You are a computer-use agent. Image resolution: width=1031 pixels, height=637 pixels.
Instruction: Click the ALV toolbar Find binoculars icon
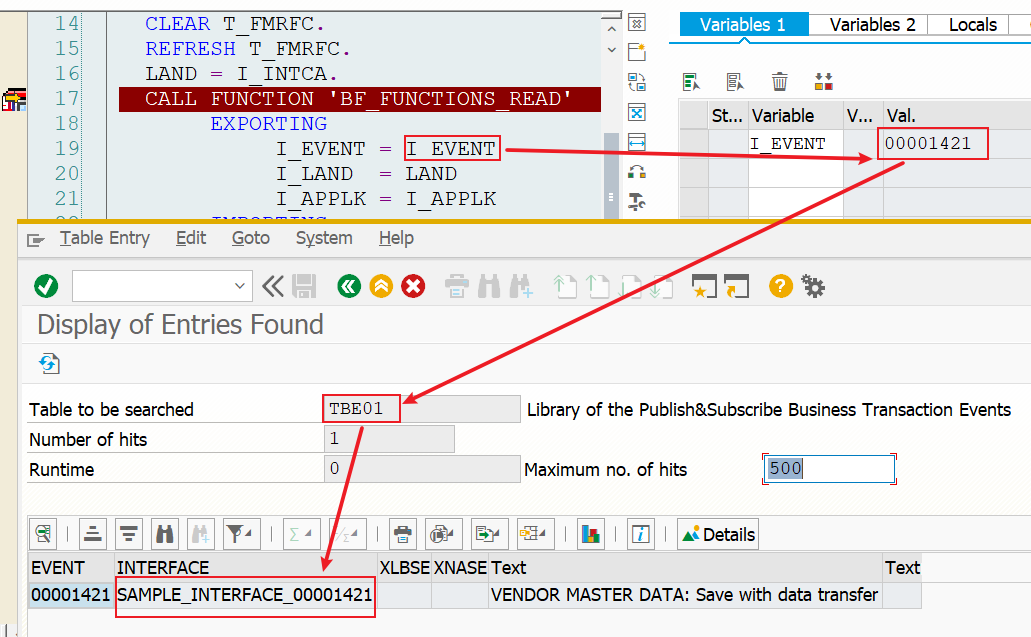point(164,534)
